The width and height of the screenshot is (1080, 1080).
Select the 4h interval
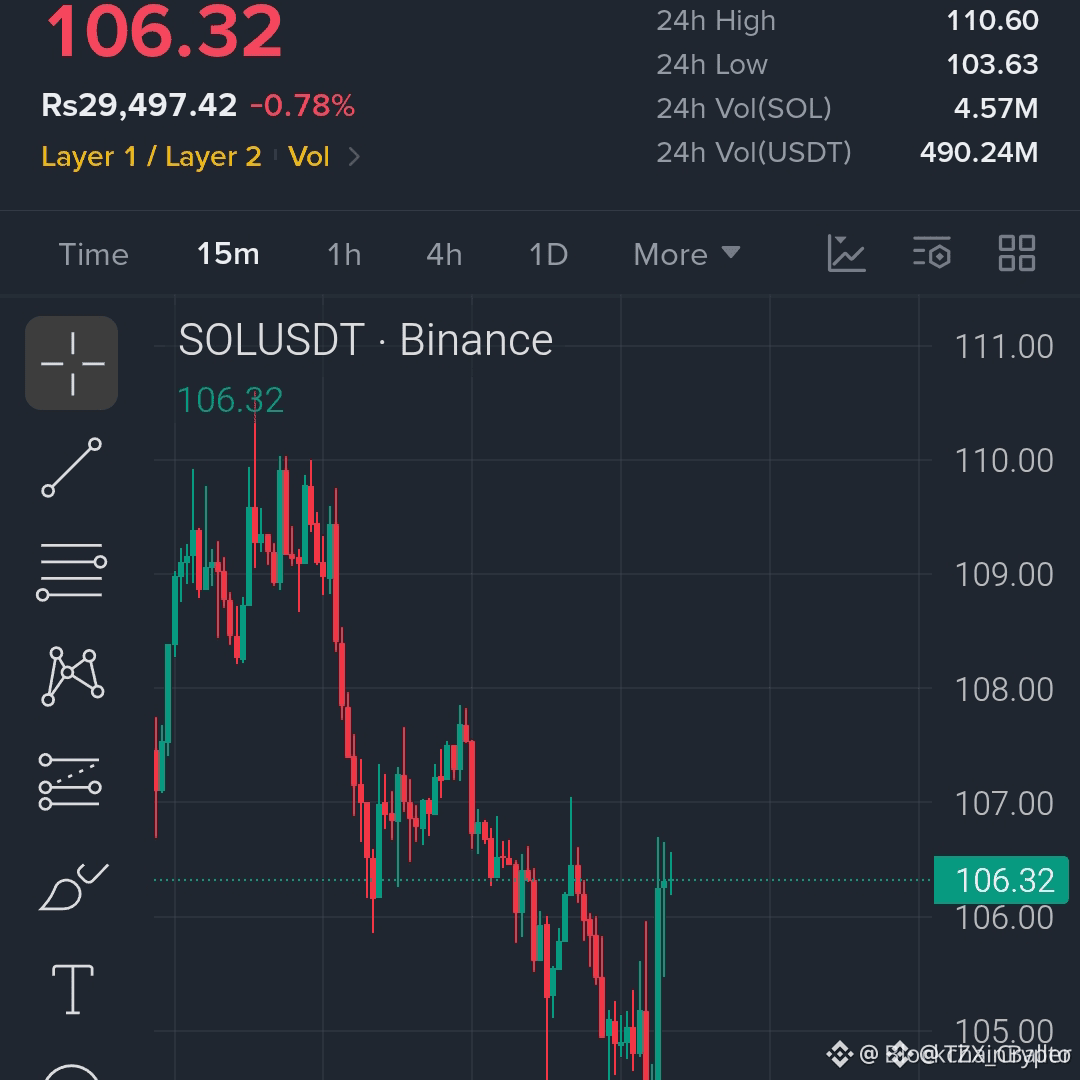444,255
